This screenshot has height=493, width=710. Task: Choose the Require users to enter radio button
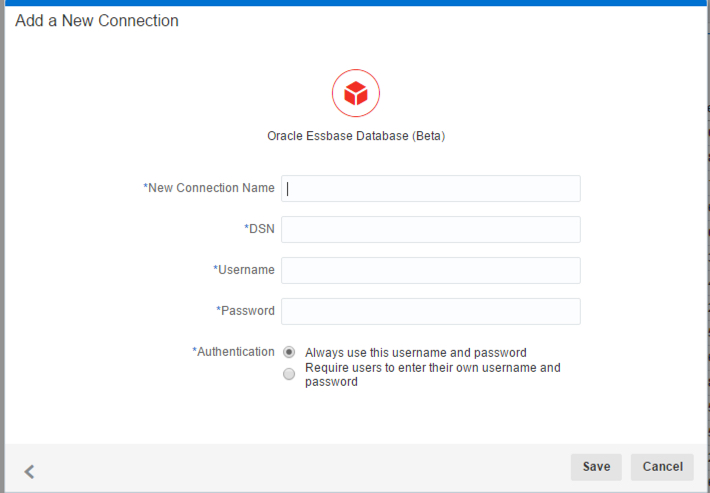point(289,374)
